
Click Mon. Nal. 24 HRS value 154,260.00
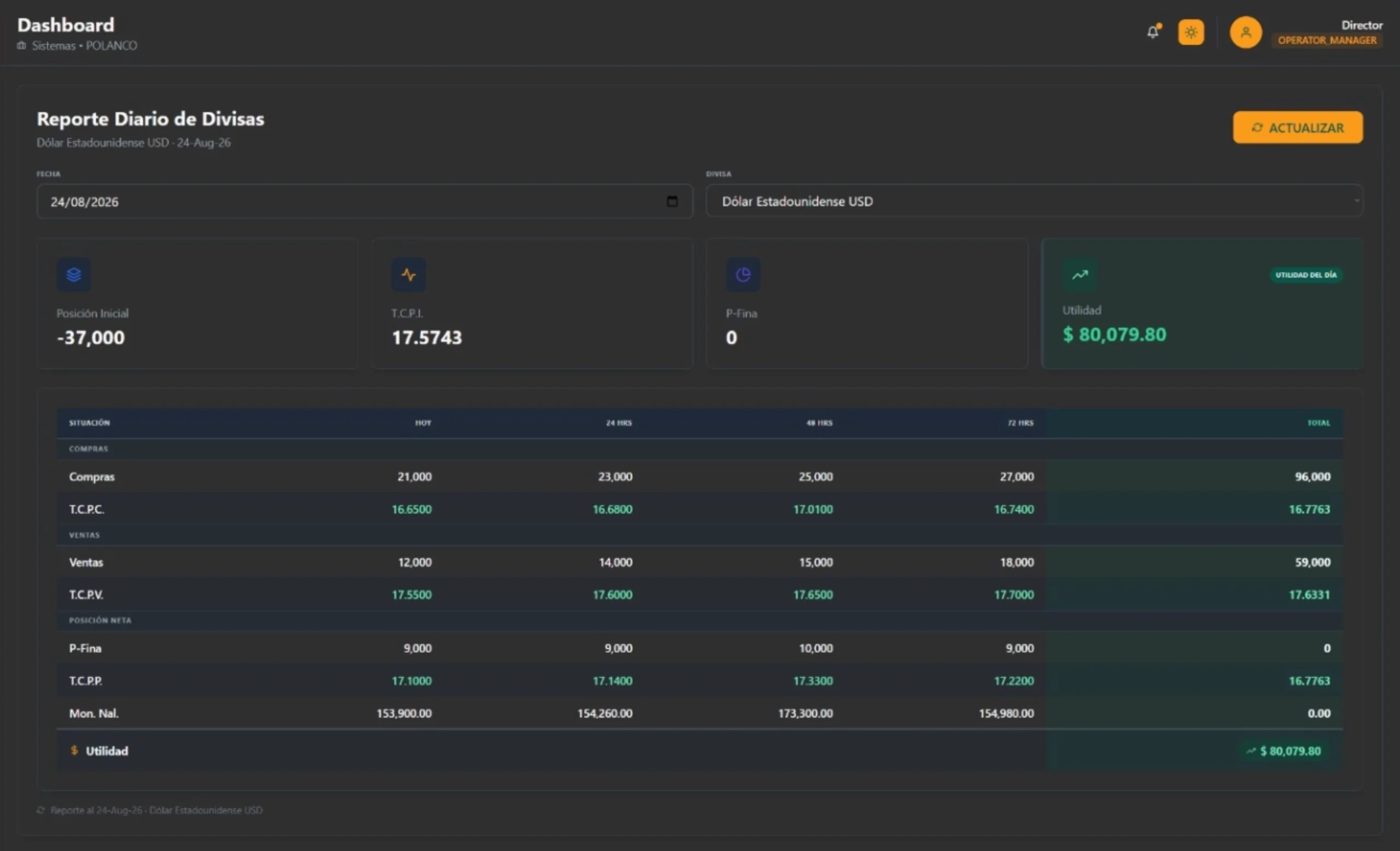click(605, 714)
